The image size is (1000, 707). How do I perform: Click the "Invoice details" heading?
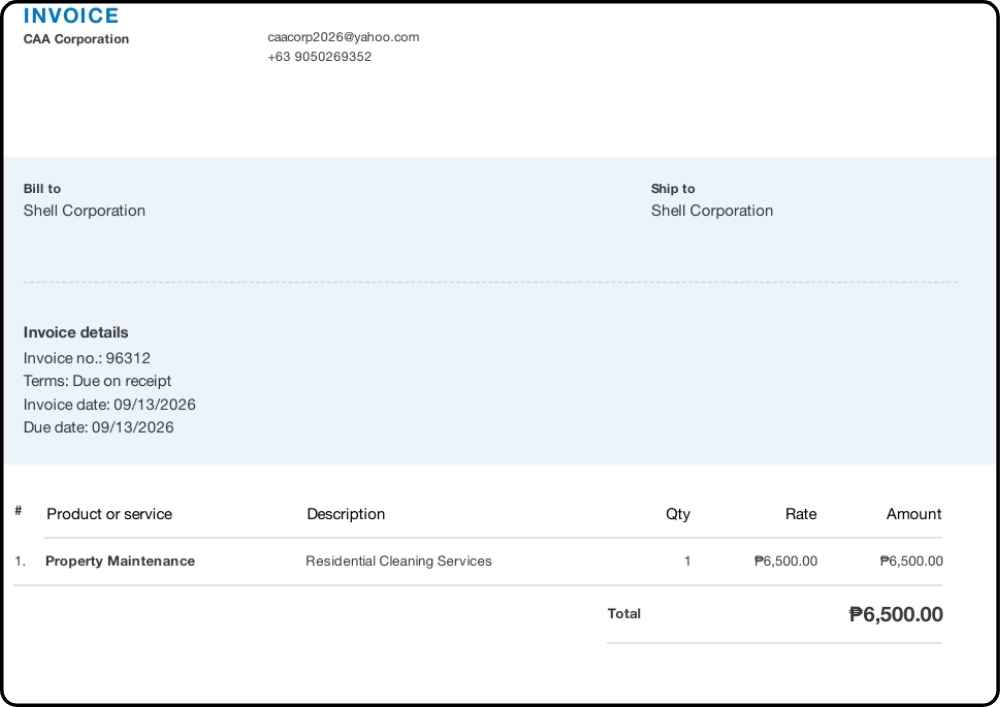click(x=76, y=332)
